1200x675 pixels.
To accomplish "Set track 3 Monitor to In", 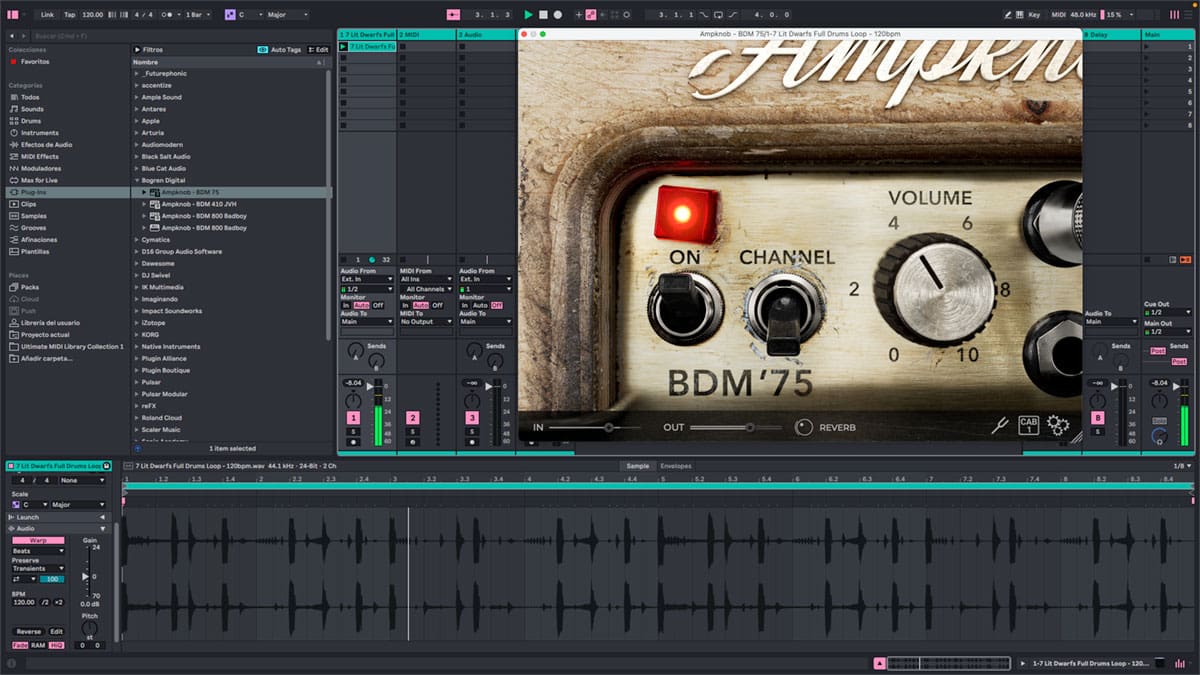I will click(464, 305).
